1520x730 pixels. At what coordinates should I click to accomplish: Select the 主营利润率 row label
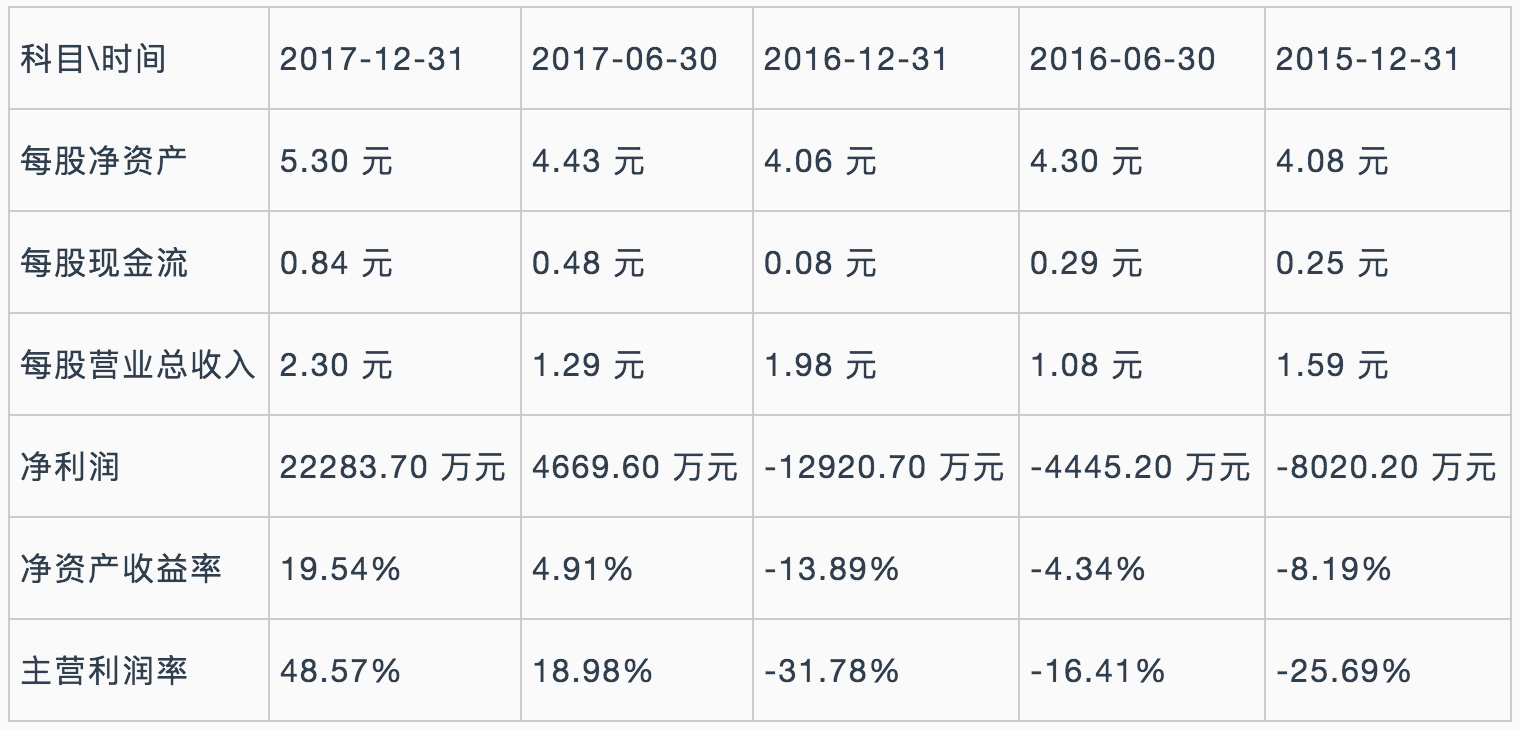(x=105, y=670)
